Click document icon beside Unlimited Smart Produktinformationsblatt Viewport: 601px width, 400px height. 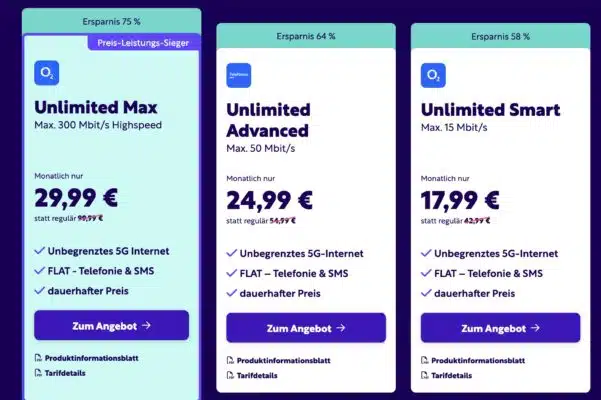[424, 360]
